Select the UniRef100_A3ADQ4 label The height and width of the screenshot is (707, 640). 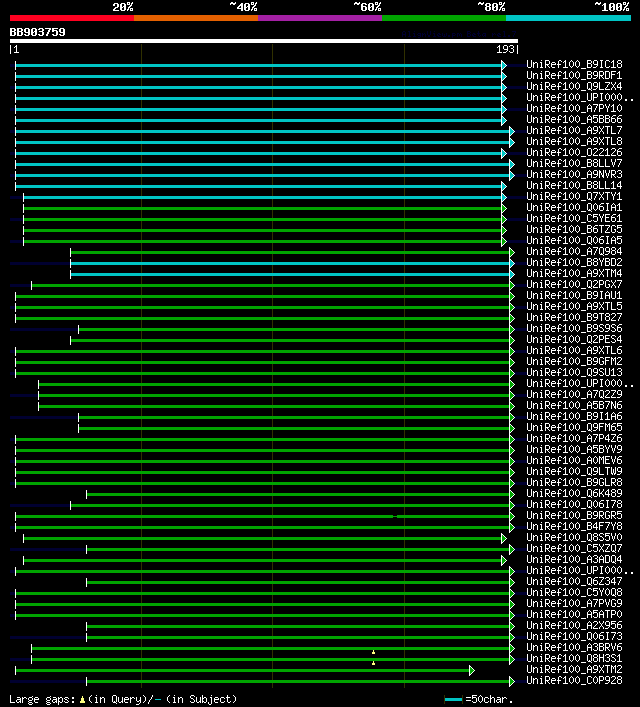point(574,560)
